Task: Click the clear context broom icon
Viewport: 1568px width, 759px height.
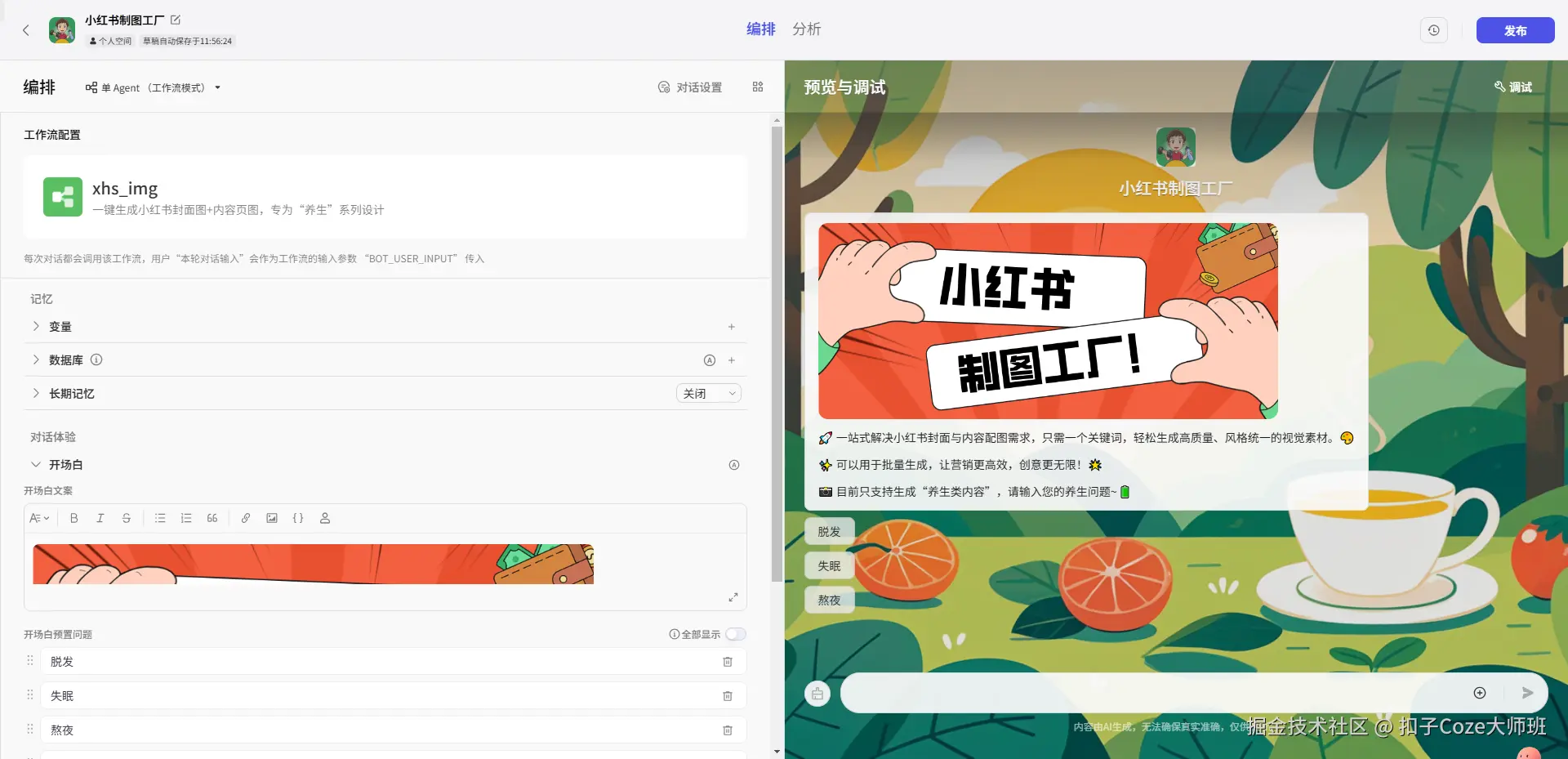Action: pyautogui.click(x=817, y=694)
